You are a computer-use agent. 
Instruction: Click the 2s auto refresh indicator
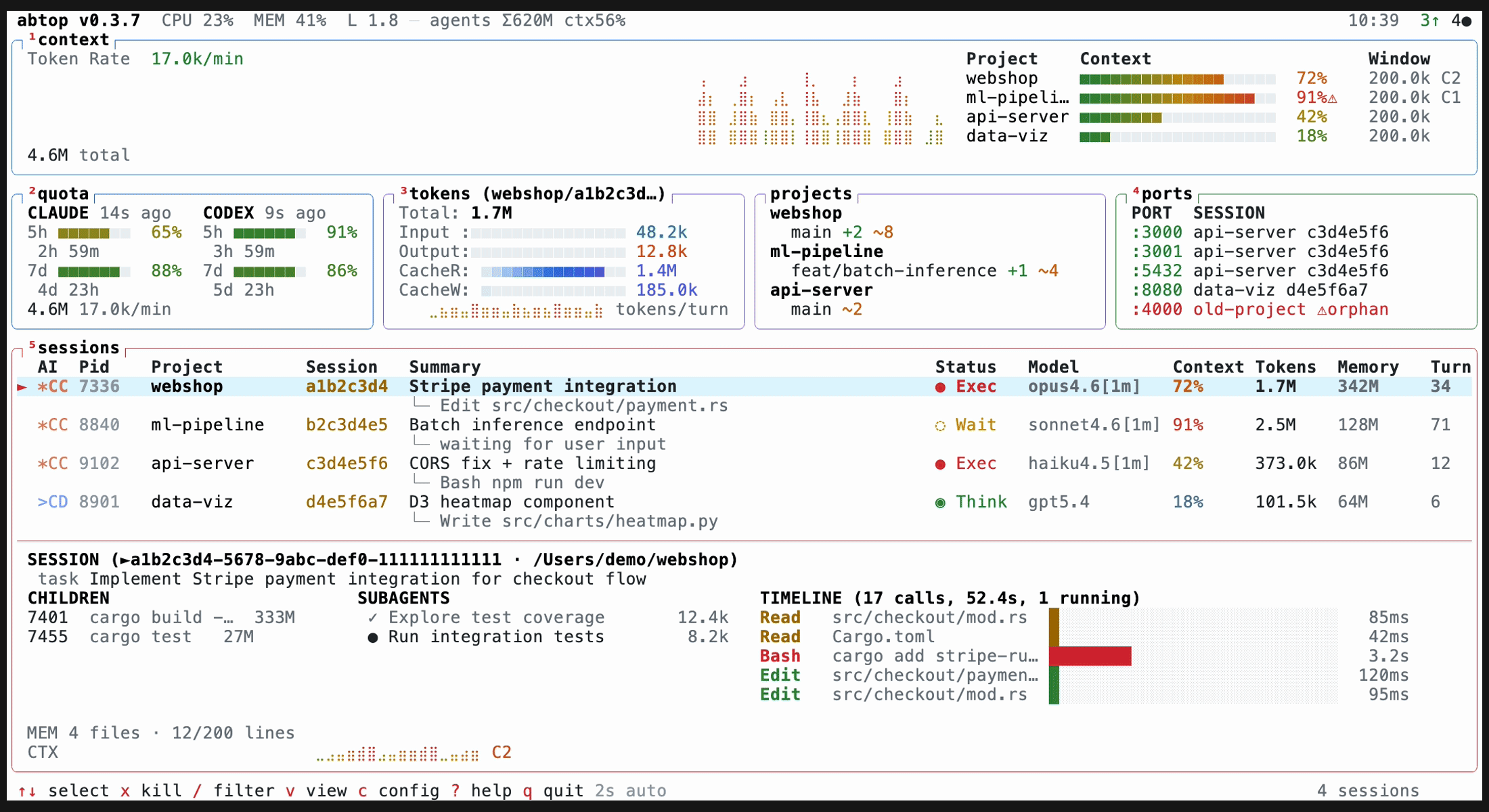(630, 790)
